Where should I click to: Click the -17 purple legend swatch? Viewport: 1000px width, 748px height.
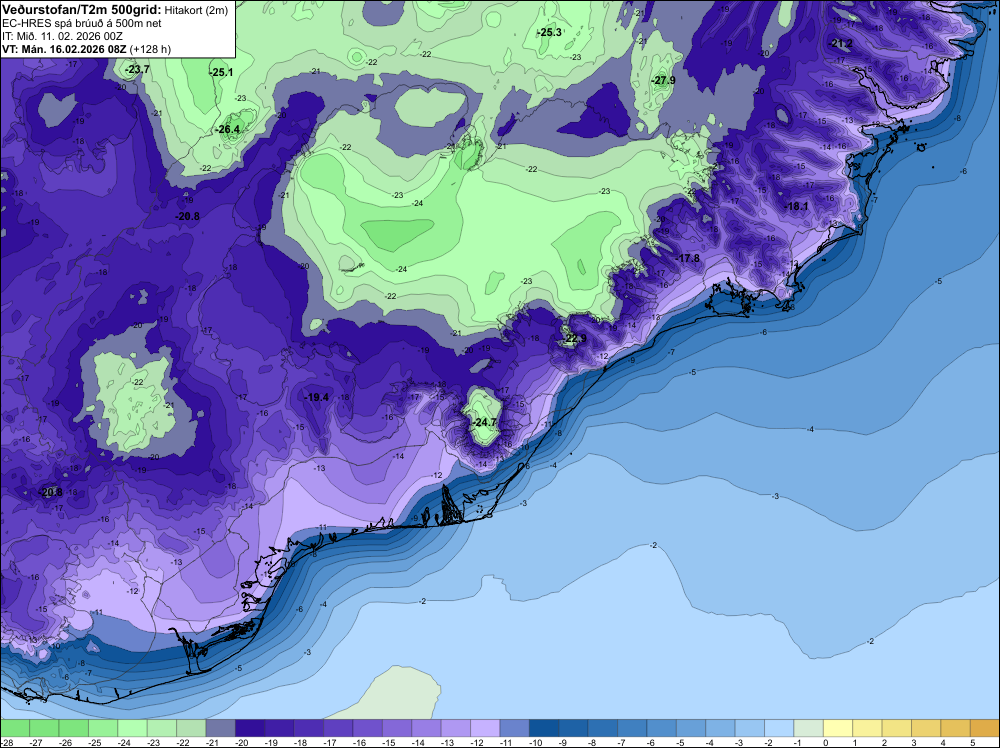(337, 728)
